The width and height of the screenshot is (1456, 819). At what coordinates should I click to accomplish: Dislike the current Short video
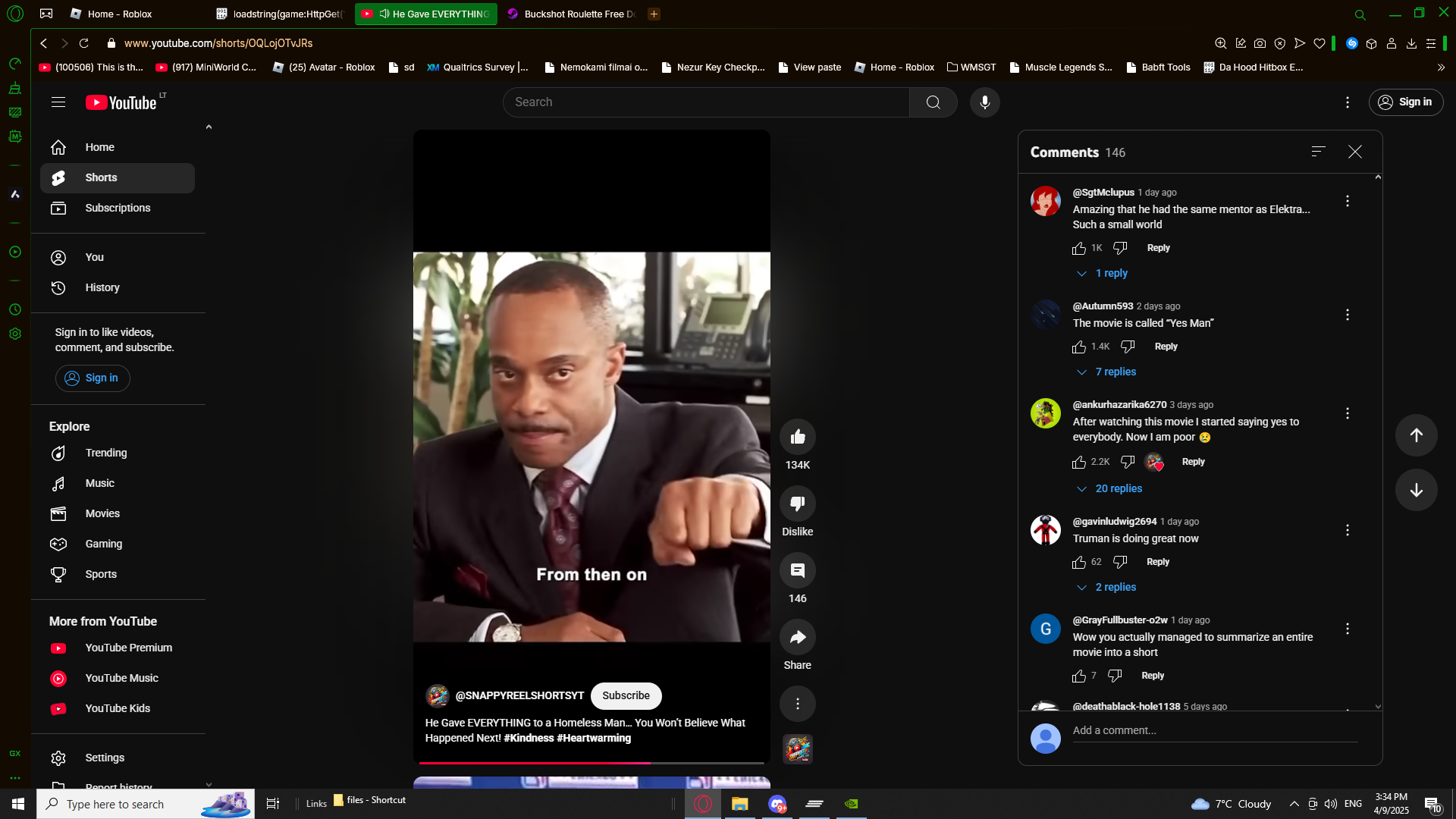797,504
